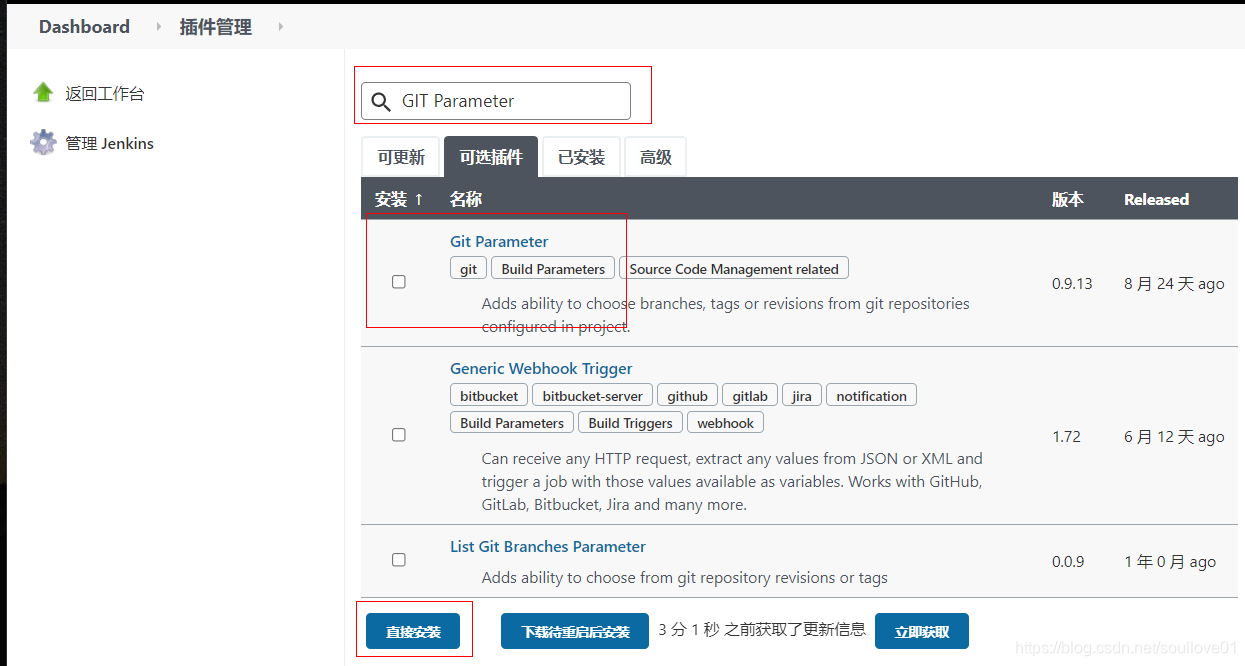Click the git tag under Git Parameter
The width and height of the screenshot is (1245, 666).
tap(468, 269)
